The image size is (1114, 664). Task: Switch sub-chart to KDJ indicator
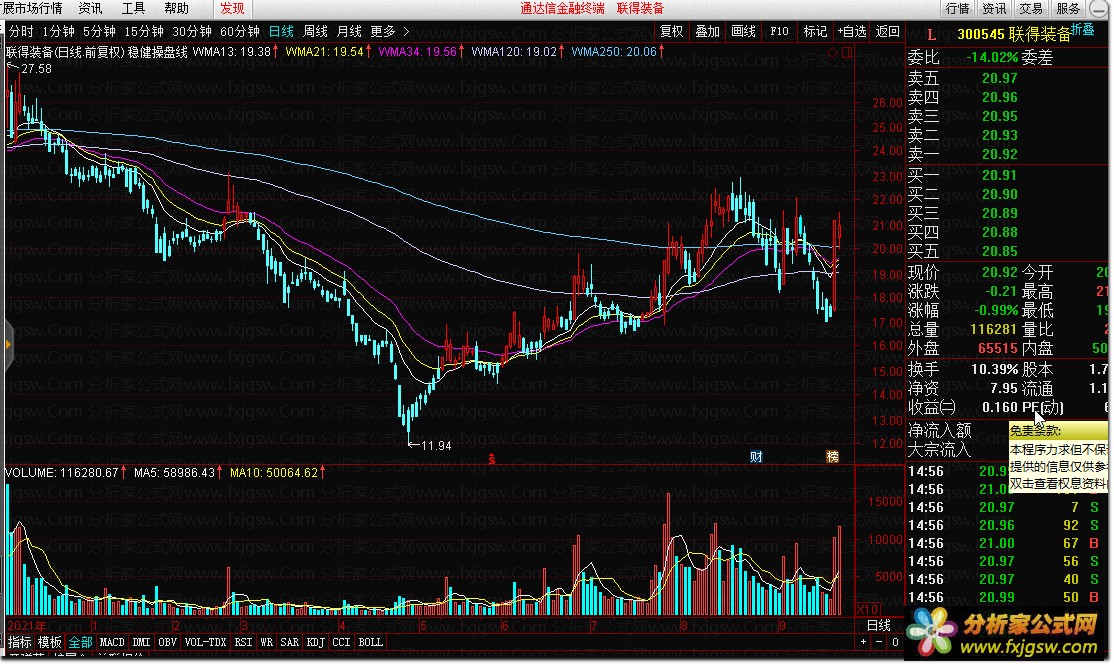point(315,642)
